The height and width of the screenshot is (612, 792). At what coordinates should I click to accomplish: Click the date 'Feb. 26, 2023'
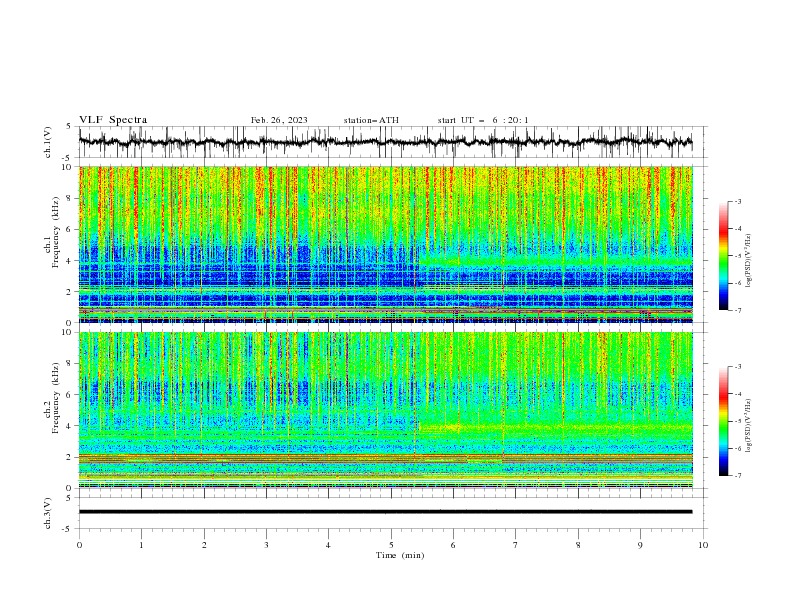[x=279, y=120]
